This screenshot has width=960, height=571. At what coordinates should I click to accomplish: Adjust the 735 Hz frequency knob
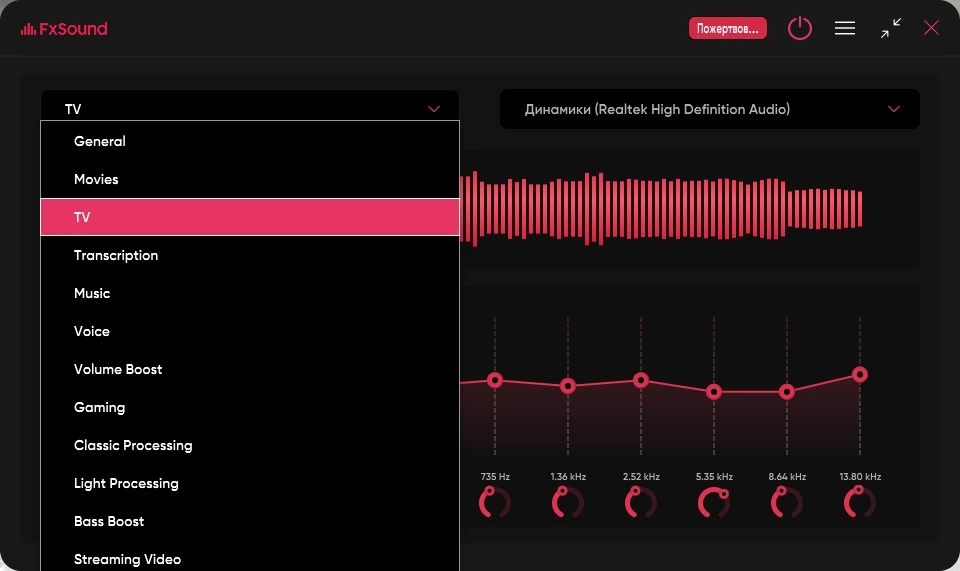[x=495, y=502]
